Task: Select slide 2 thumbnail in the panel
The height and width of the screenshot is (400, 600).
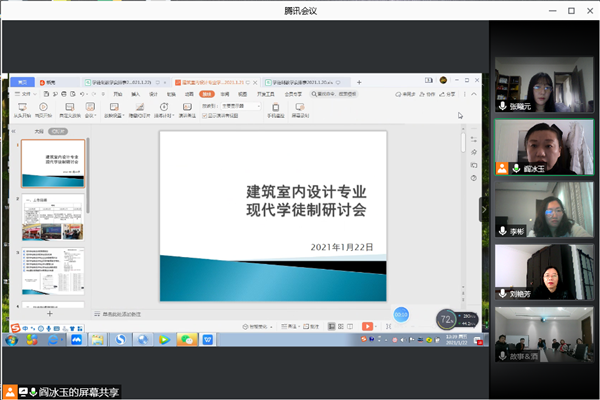Action: pos(52,219)
